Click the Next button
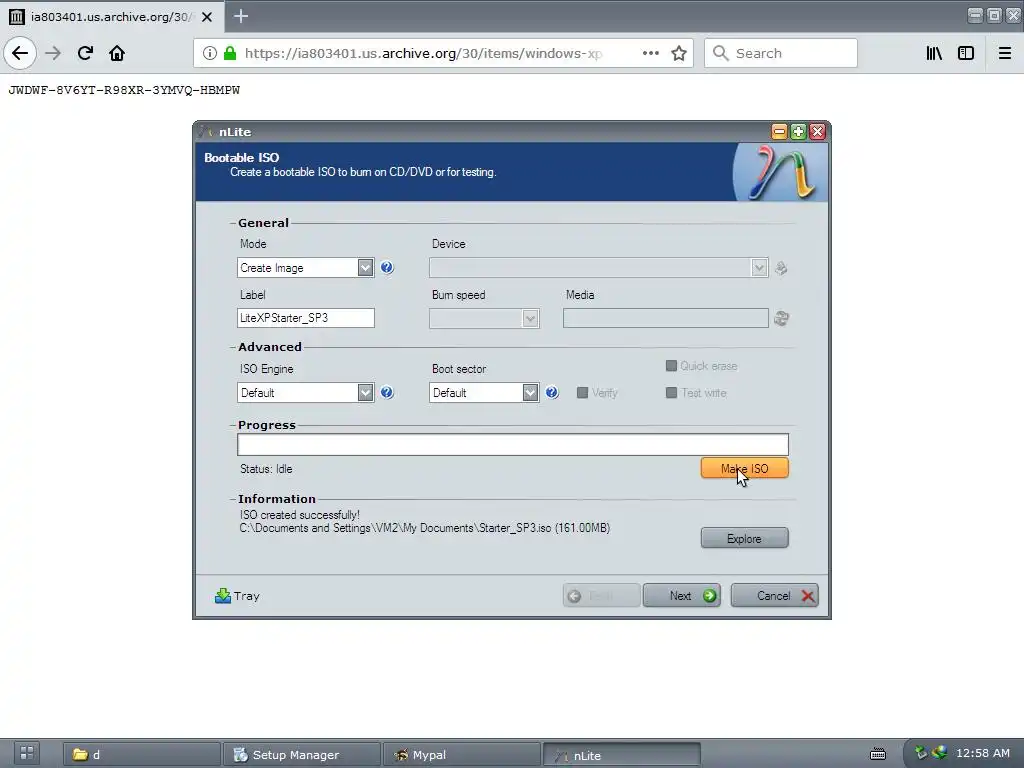1024x768 pixels. (x=681, y=596)
